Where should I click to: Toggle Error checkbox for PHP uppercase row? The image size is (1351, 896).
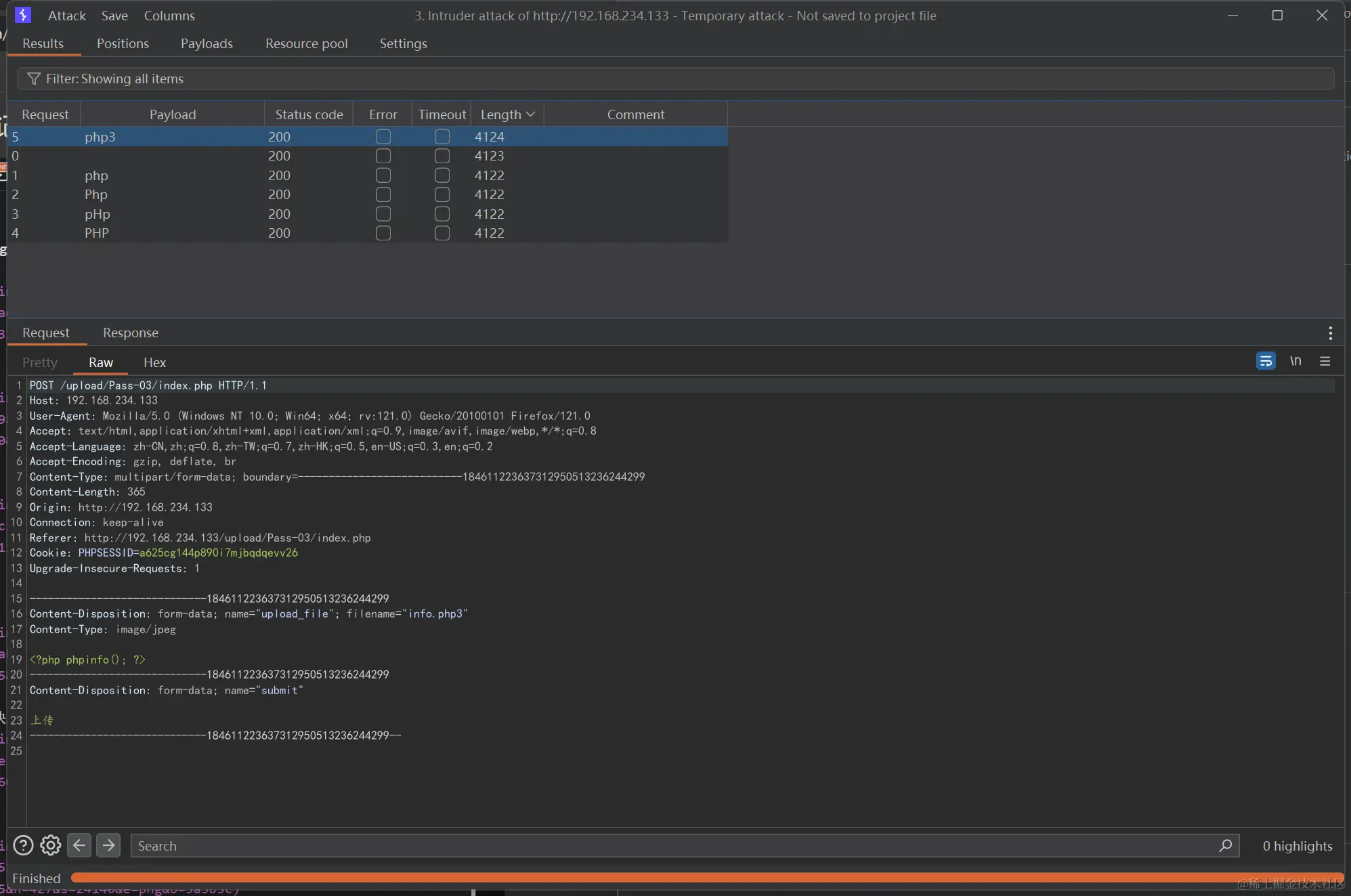pyautogui.click(x=383, y=233)
